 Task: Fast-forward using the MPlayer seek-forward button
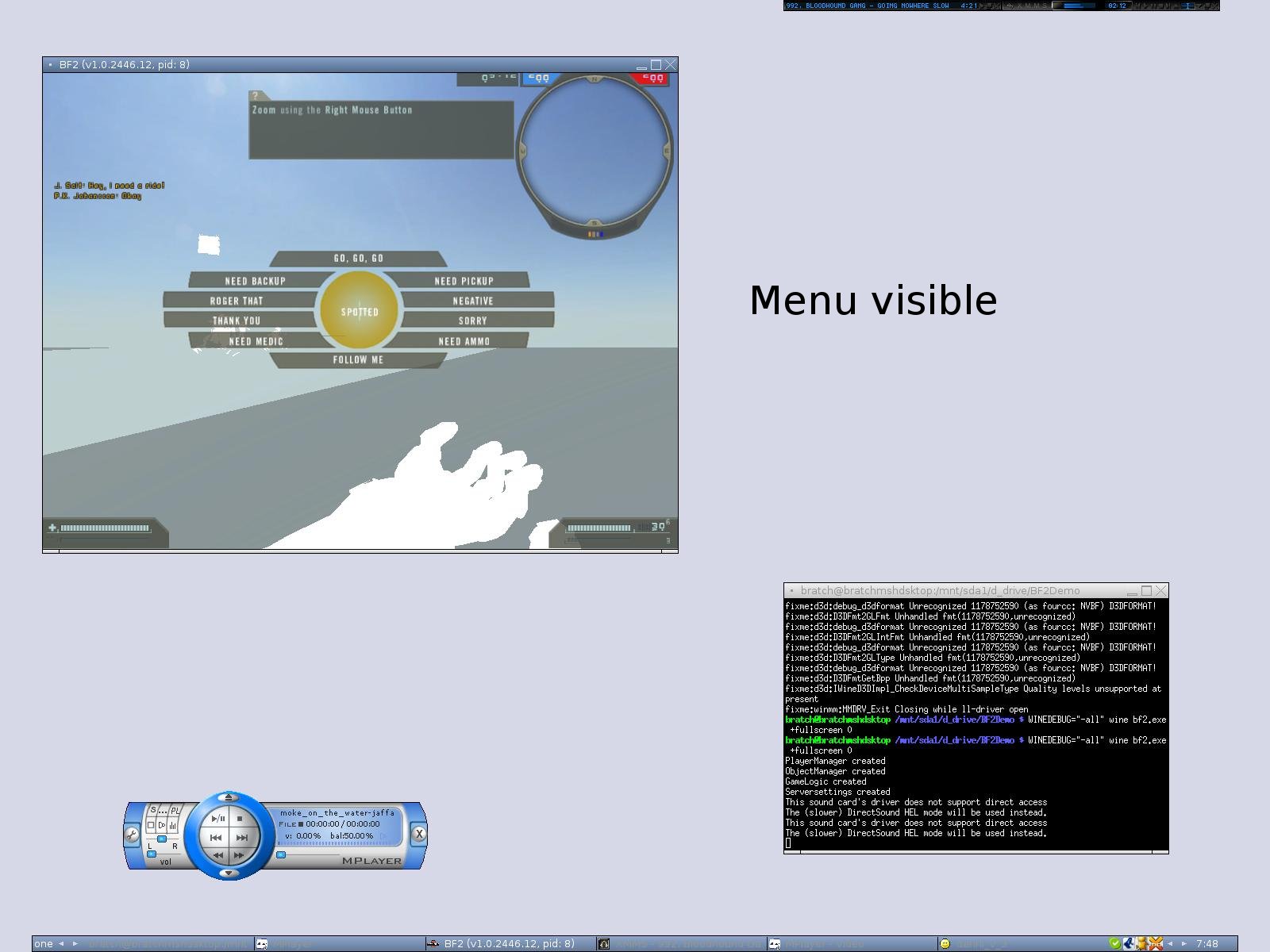point(239,855)
